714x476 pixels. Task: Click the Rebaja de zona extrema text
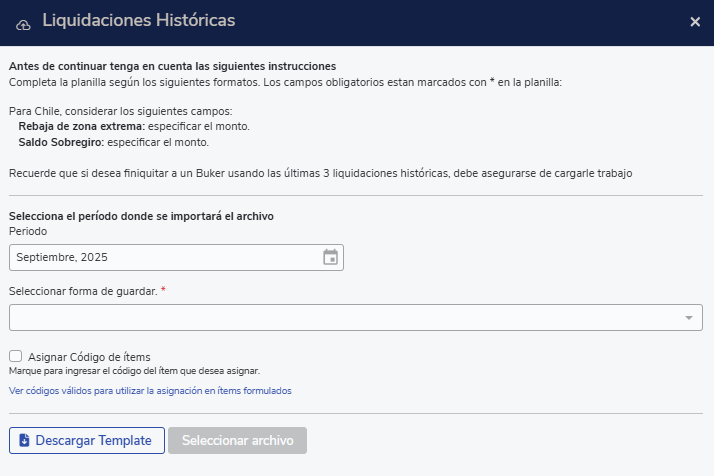(82, 127)
